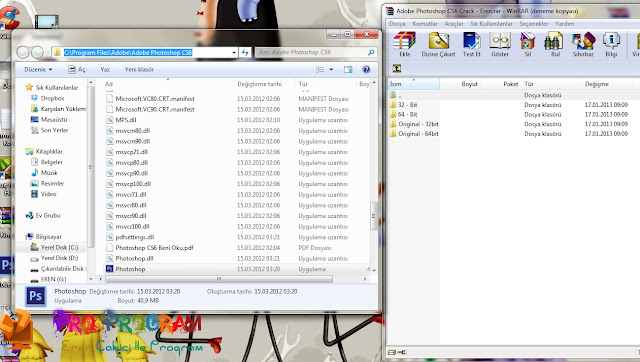This screenshot has width=640, height=362.
Task: Open the Düzenle dropdown menu
Action: tap(38, 69)
